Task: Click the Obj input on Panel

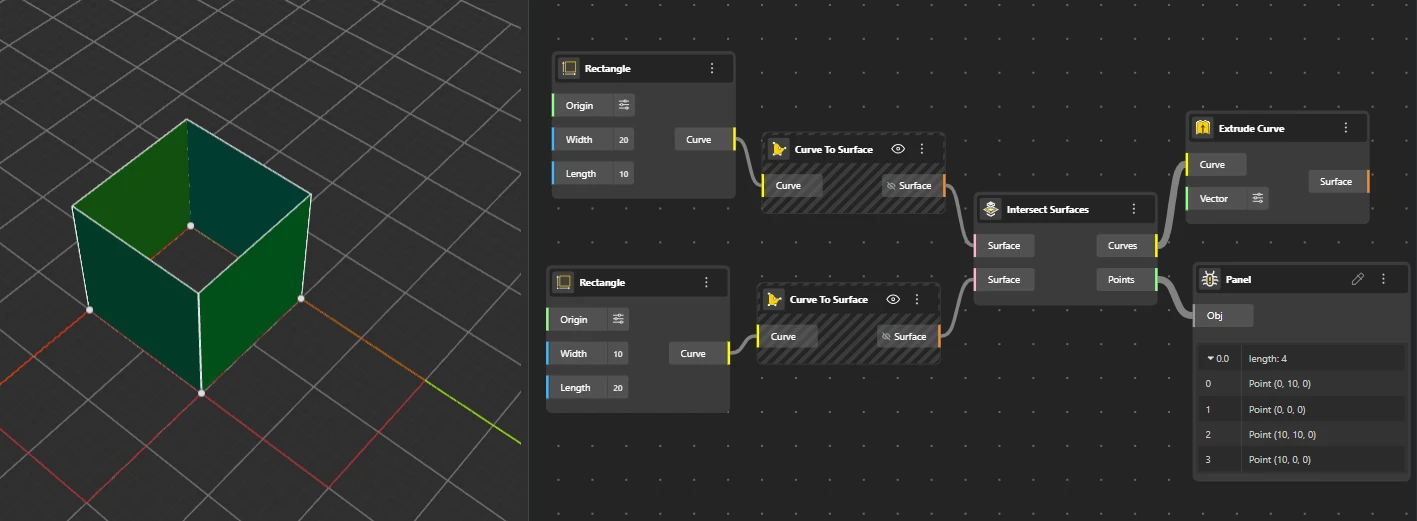Action: click(1222, 315)
